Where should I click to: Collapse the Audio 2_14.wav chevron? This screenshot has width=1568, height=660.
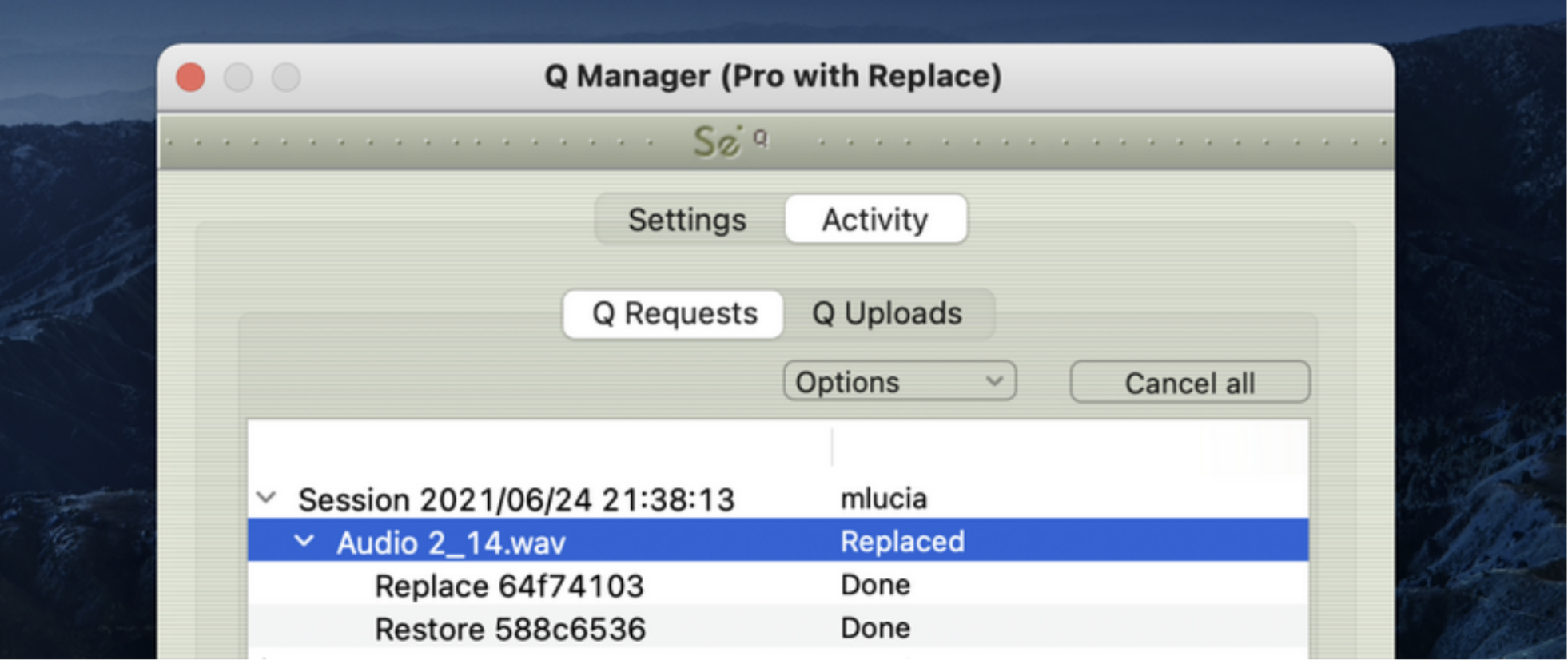tap(304, 542)
